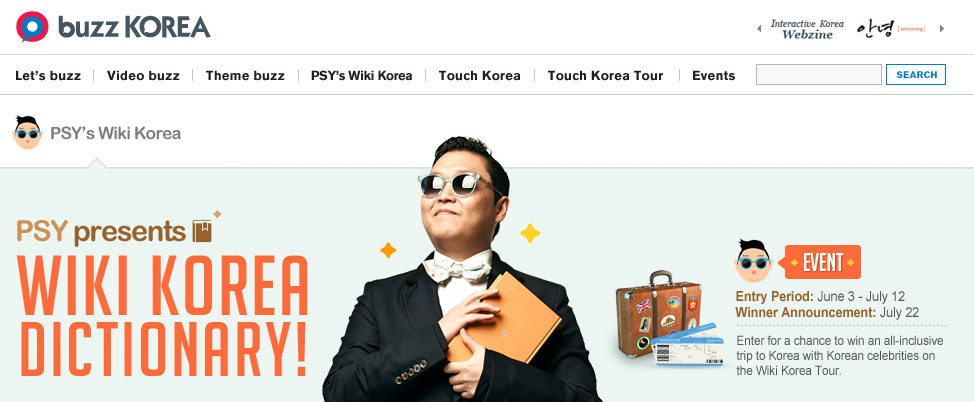Viewport: 974px width, 402px height.
Task: Open the Video buzz menu
Action: point(143,76)
